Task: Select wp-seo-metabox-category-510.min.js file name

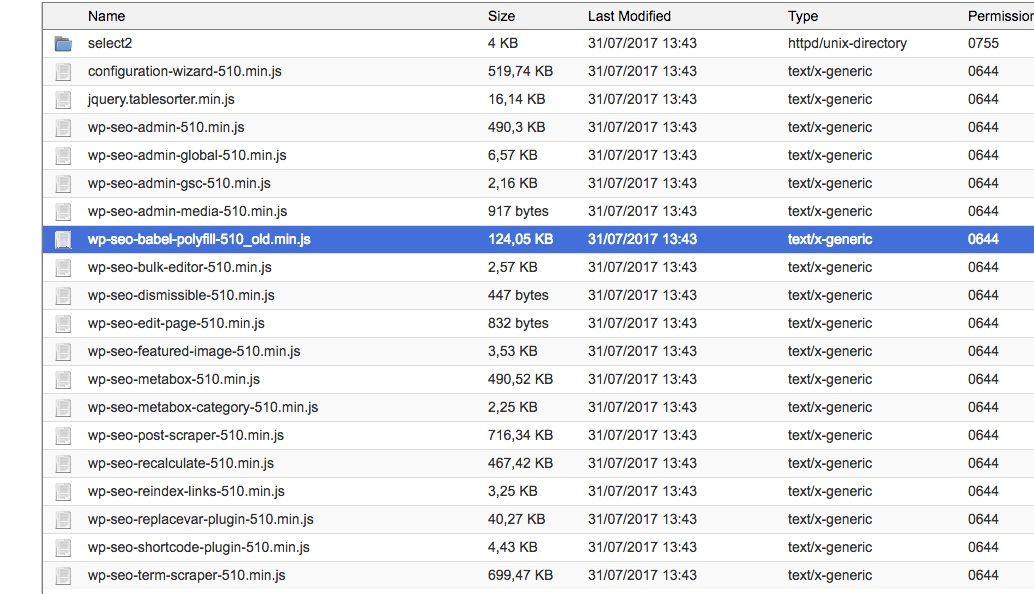Action: pyautogui.click(x=203, y=407)
